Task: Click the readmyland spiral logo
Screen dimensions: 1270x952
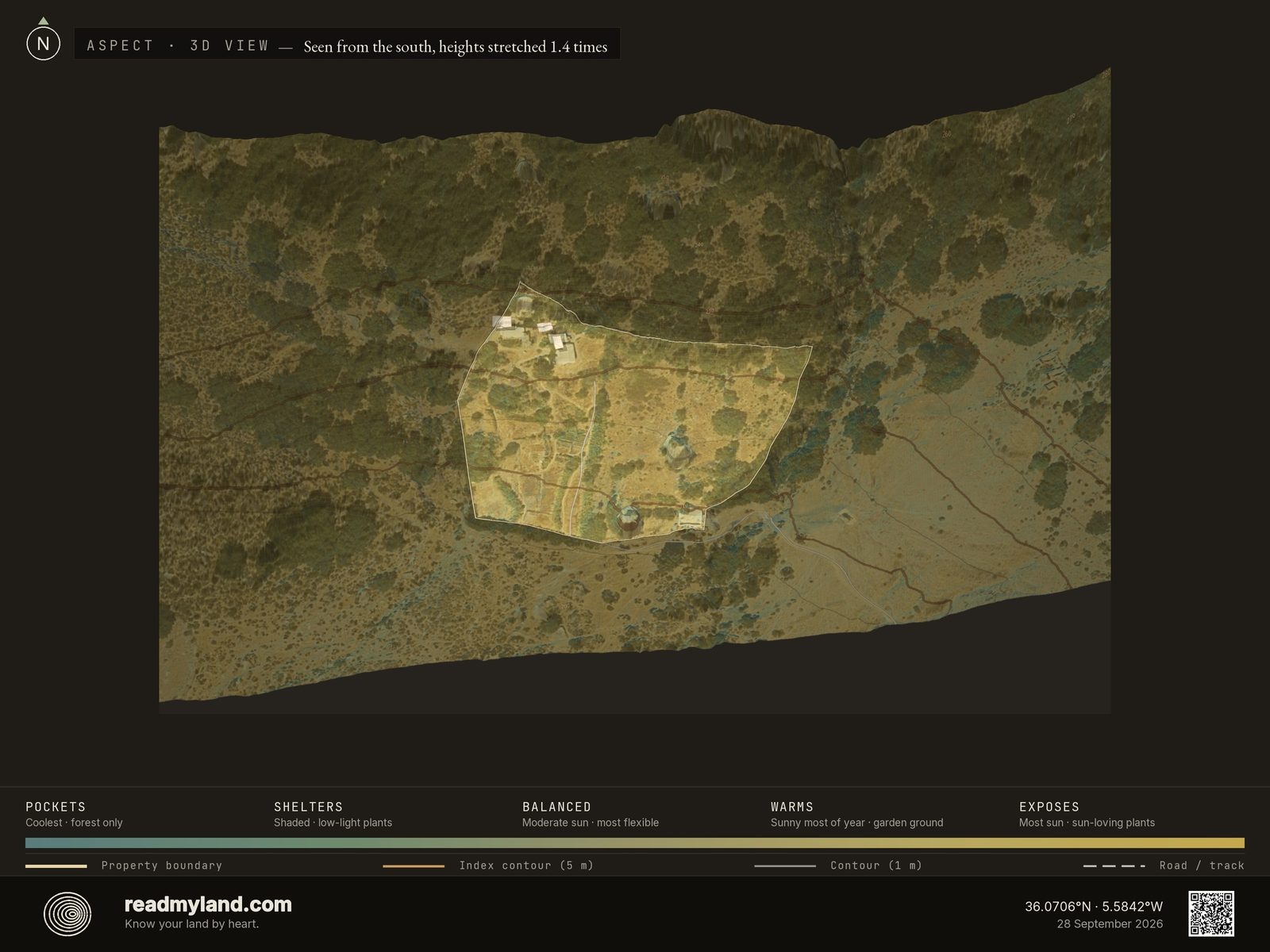Action: click(x=67, y=914)
